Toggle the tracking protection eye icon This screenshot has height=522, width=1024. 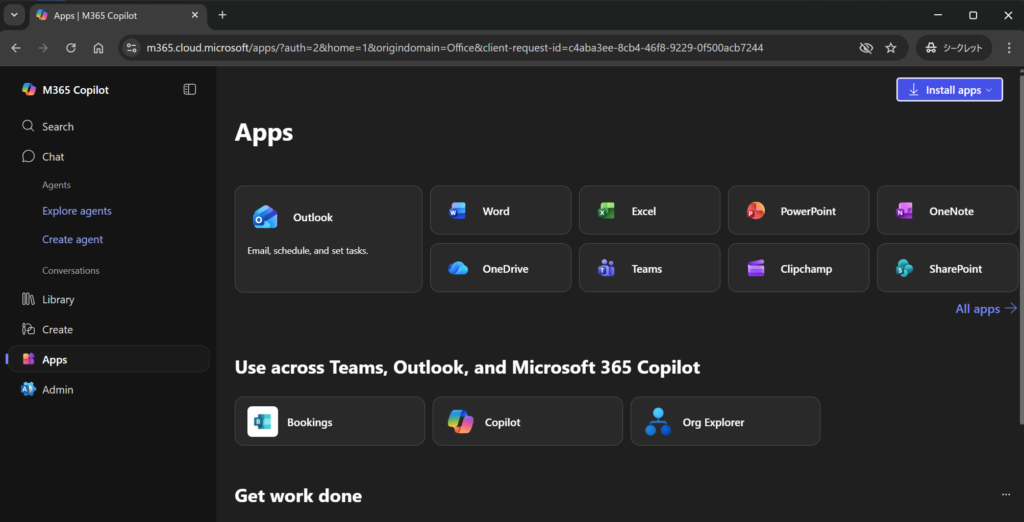866,48
